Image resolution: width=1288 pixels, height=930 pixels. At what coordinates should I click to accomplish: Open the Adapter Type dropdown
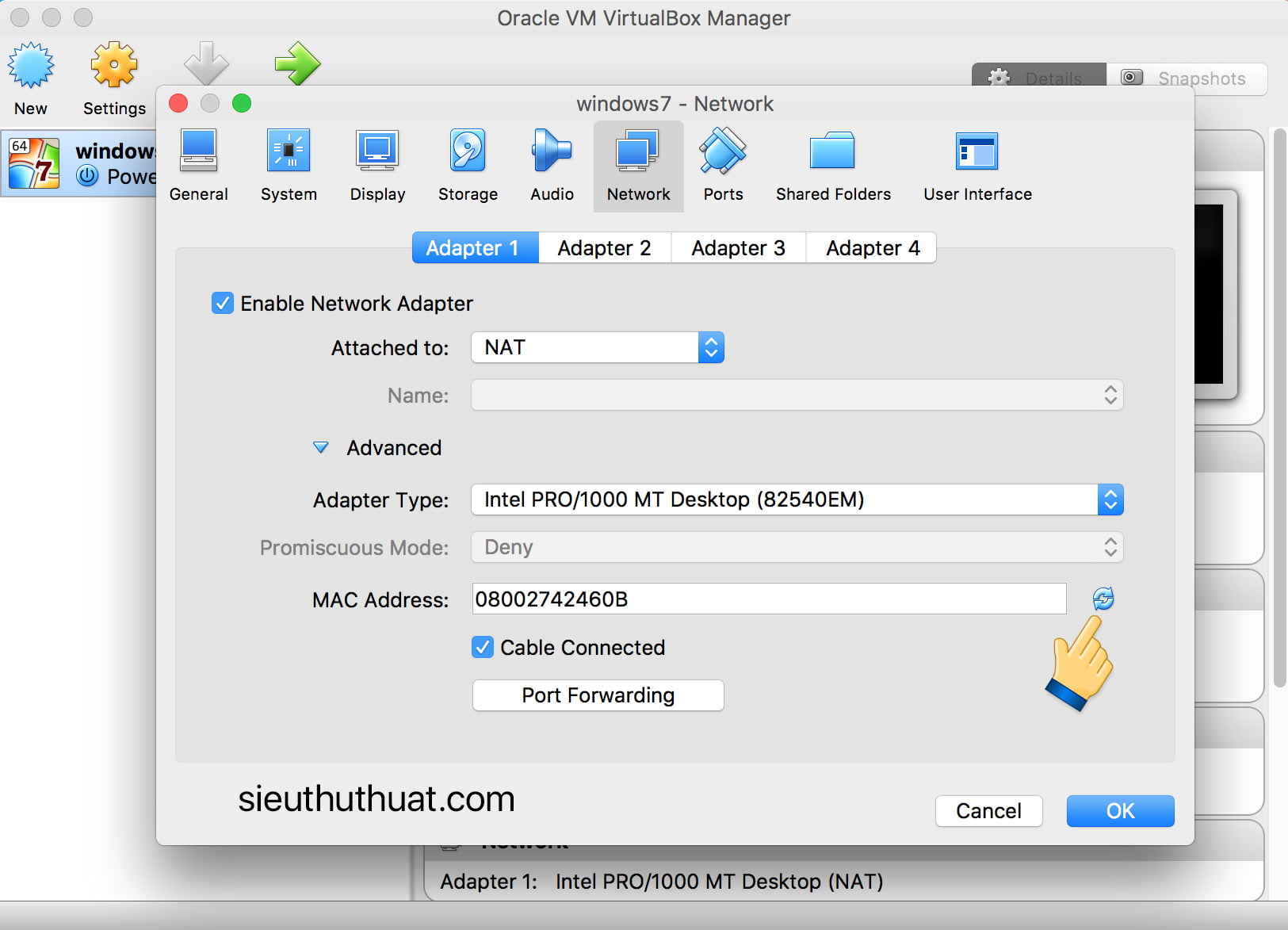coord(797,499)
